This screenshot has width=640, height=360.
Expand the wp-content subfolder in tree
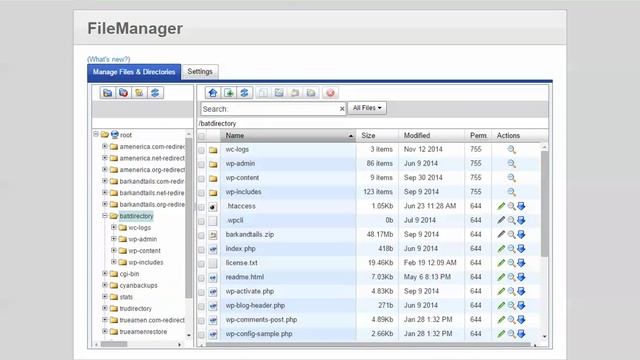pos(114,250)
